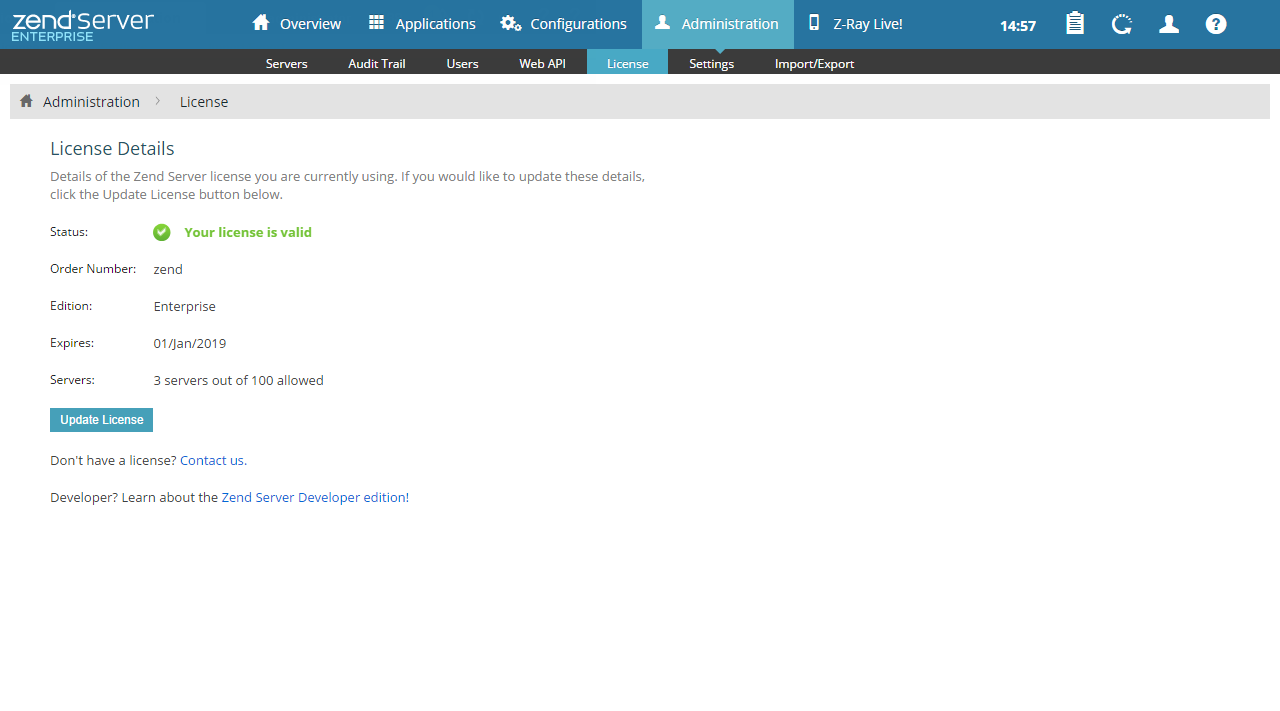Click the 'Servers:' field label

(72, 380)
